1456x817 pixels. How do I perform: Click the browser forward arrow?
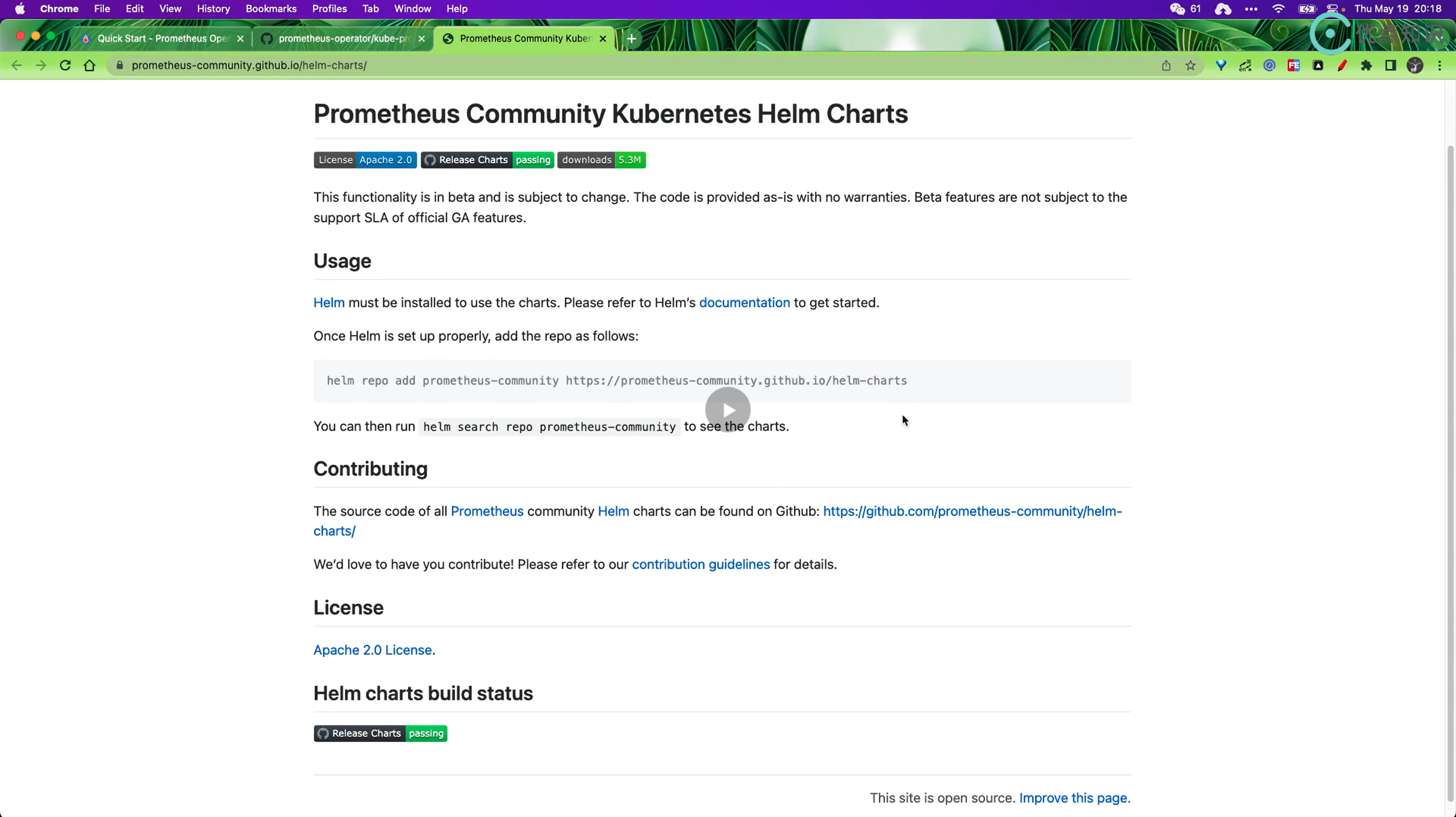[x=41, y=65]
